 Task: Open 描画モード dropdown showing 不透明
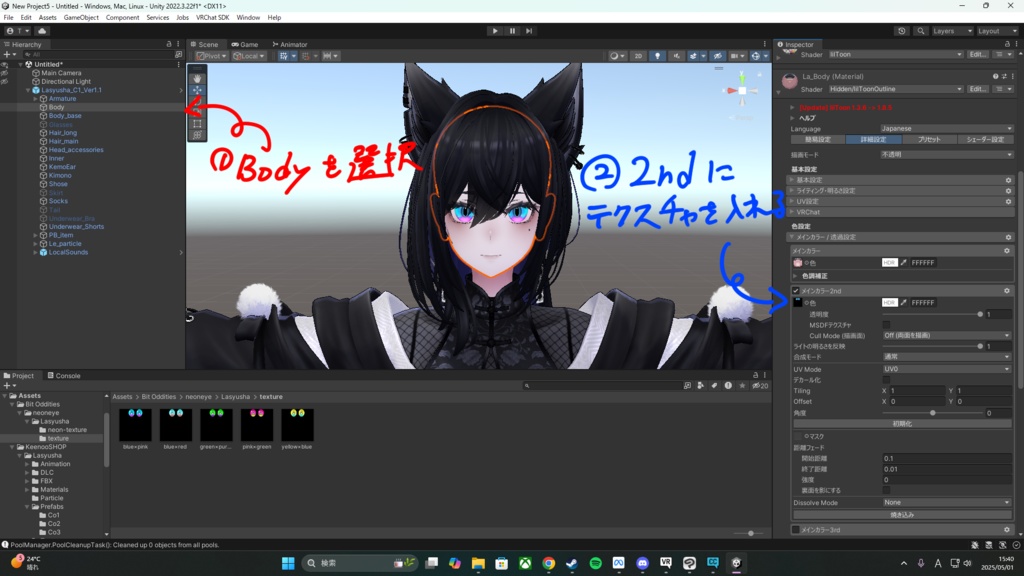(x=946, y=155)
